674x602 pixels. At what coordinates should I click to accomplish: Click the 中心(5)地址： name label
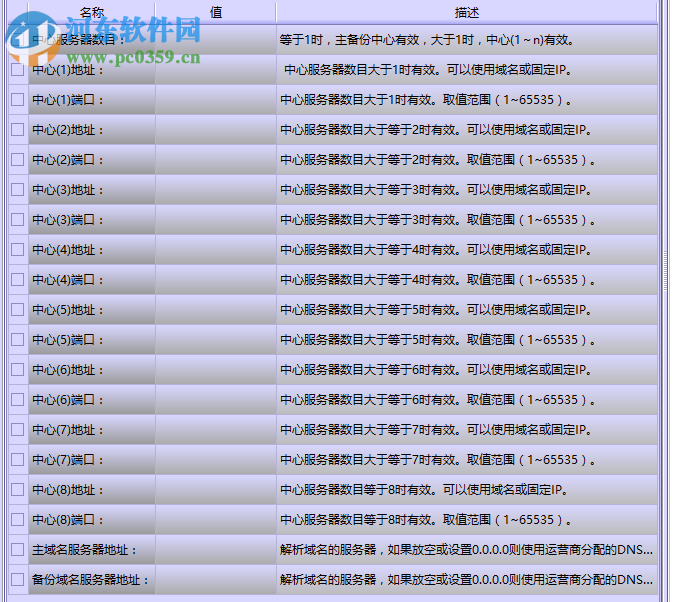point(68,310)
